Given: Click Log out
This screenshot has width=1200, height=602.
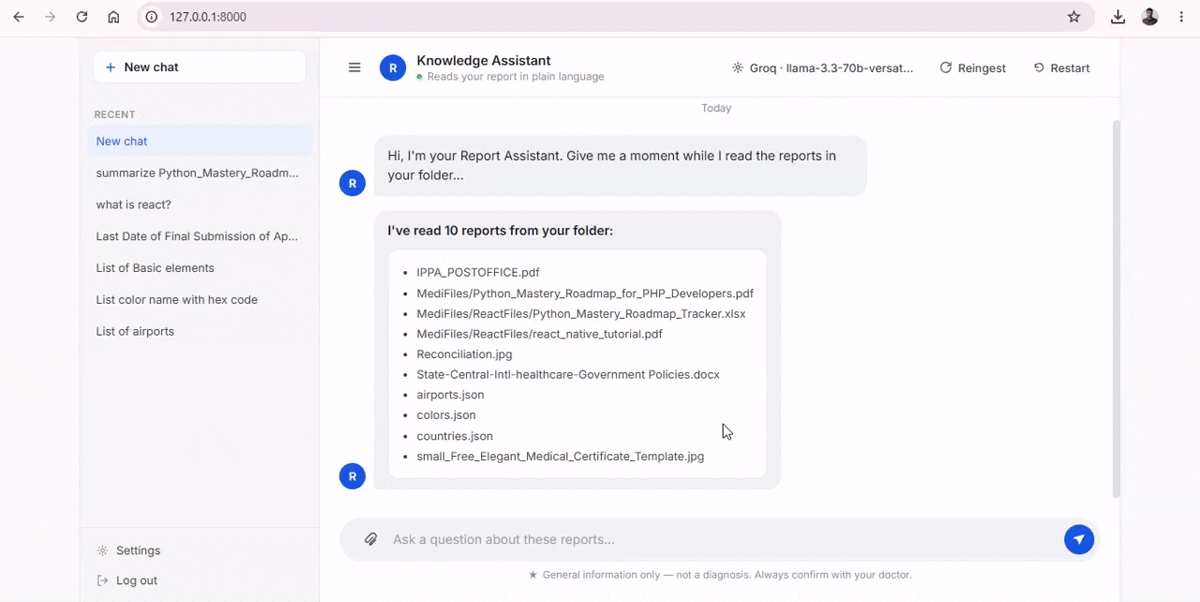Looking at the screenshot, I should tap(127, 580).
